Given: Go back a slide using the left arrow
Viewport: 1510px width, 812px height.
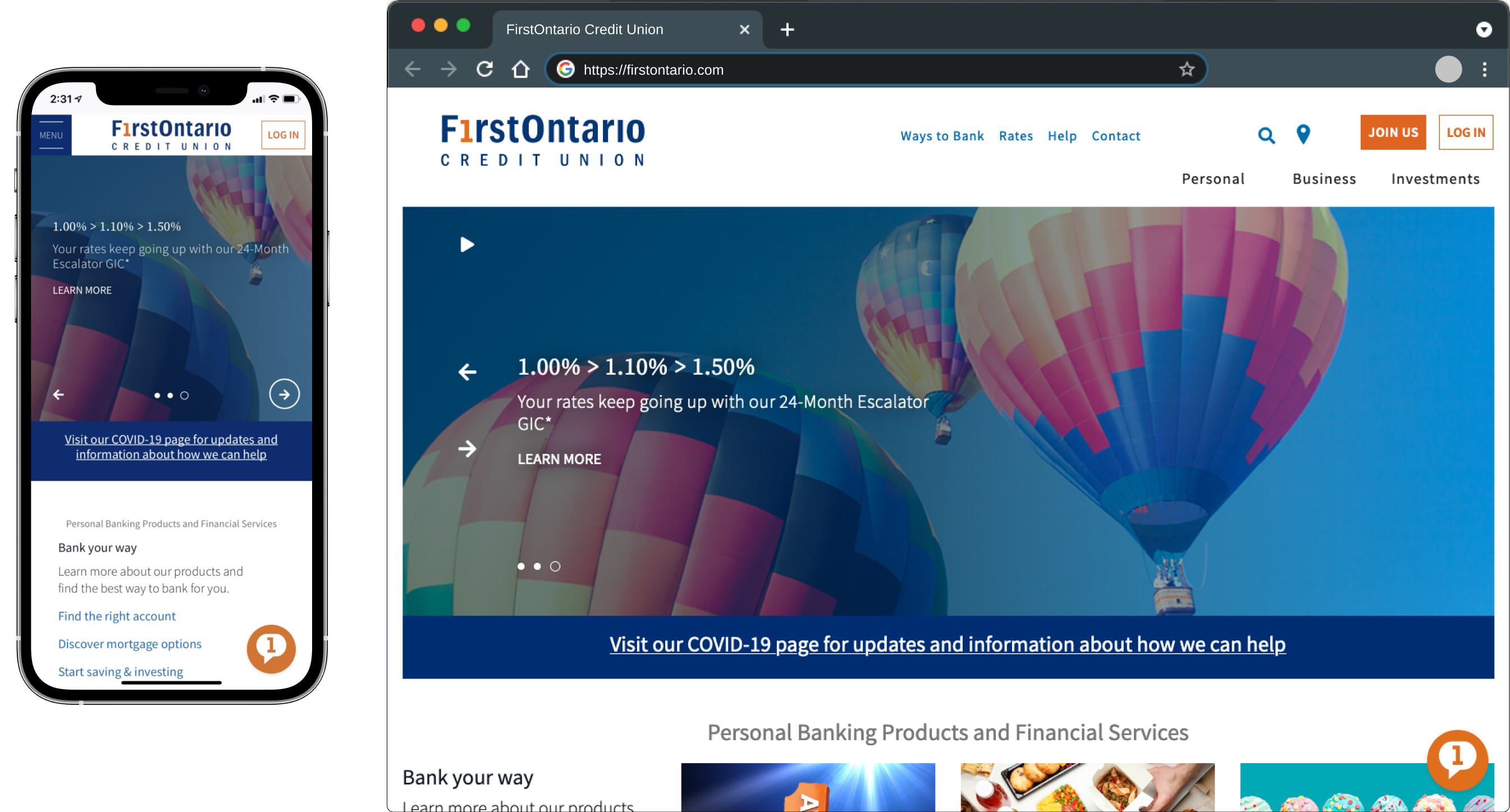Looking at the screenshot, I should tap(58, 394).
